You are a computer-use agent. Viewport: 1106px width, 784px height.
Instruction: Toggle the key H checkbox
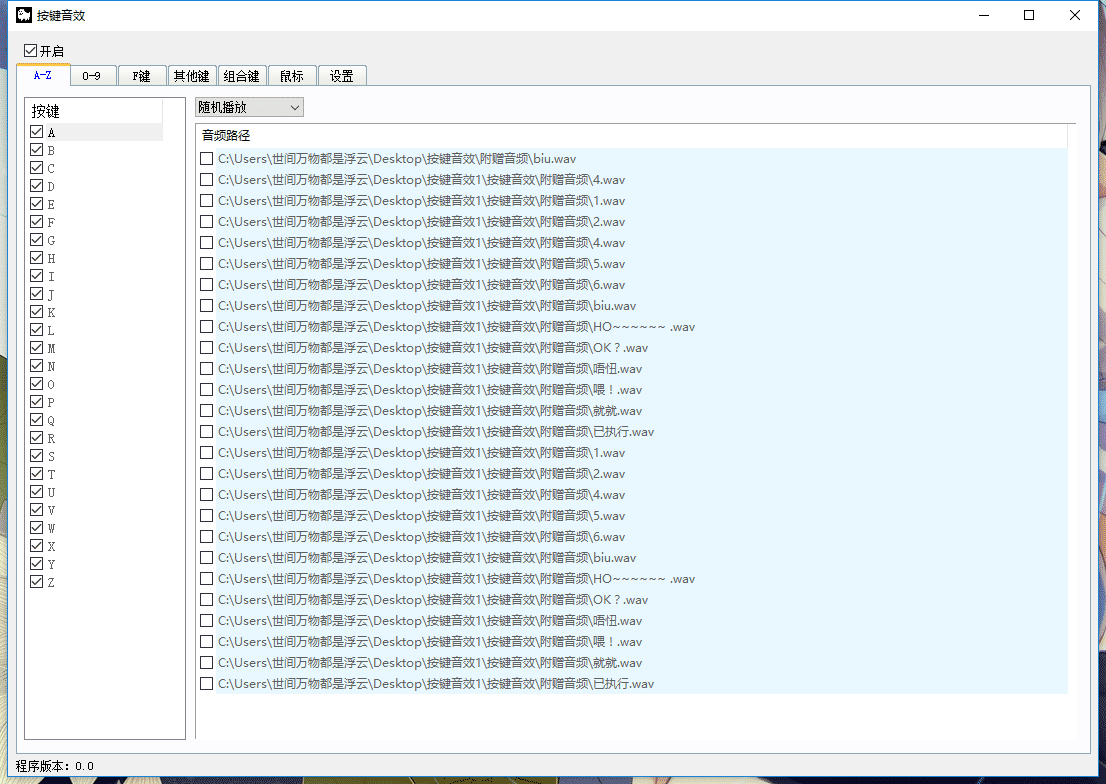37,258
